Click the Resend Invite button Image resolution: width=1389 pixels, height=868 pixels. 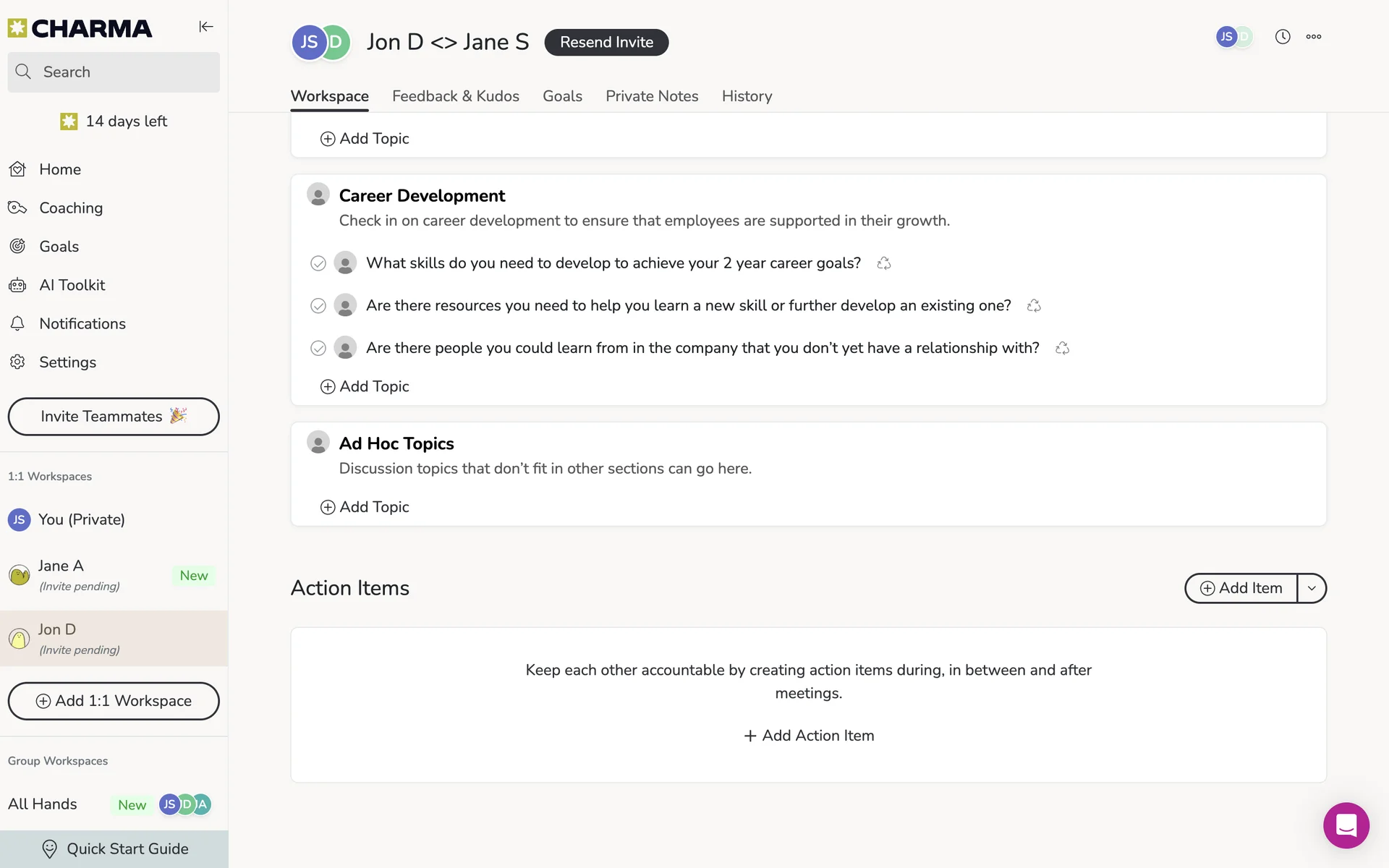tap(606, 42)
